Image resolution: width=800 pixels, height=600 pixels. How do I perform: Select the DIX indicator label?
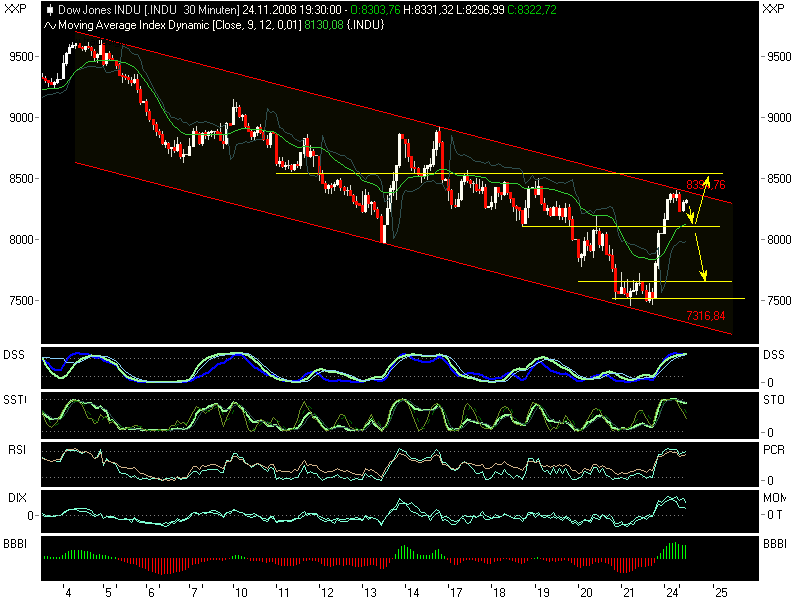[17, 497]
